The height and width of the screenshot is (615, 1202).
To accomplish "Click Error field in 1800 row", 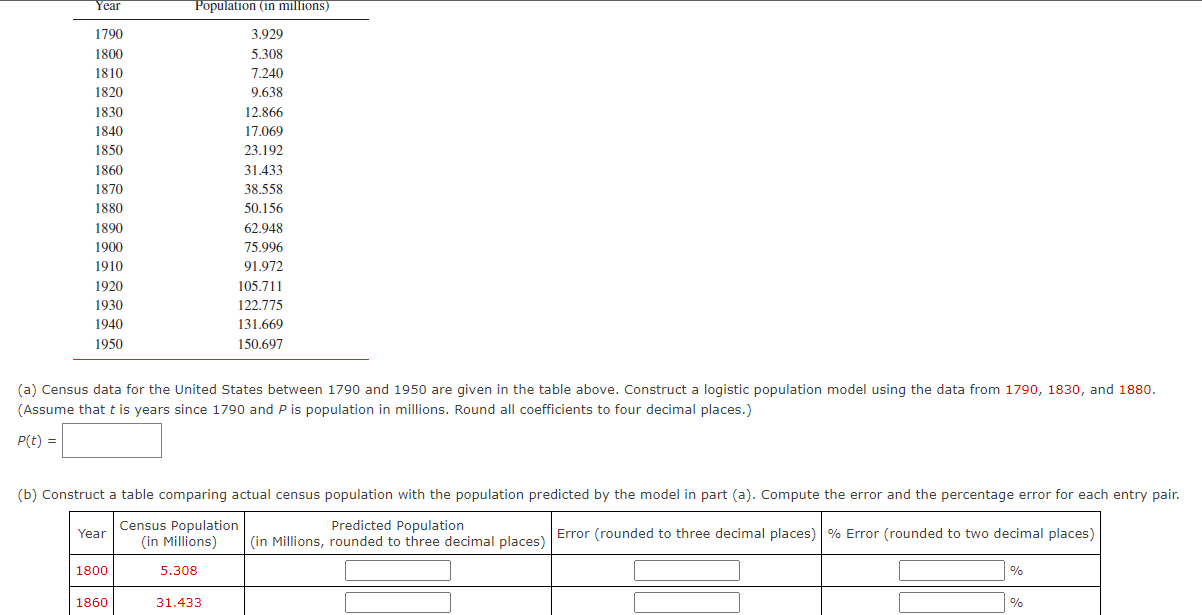I will pyautogui.click(x=687, y=570).
